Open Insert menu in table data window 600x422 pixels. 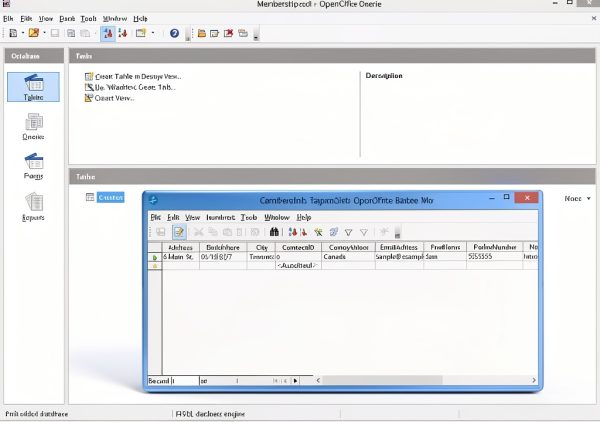pyautogui.click(x=220, y=217)
